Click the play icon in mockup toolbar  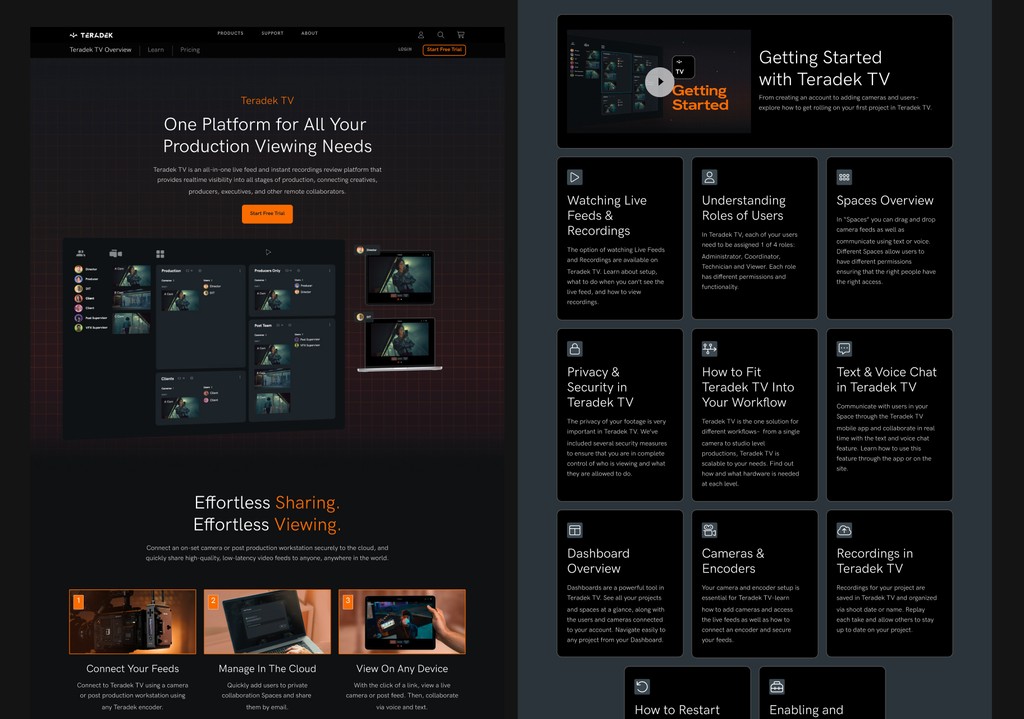coord(268,252)
